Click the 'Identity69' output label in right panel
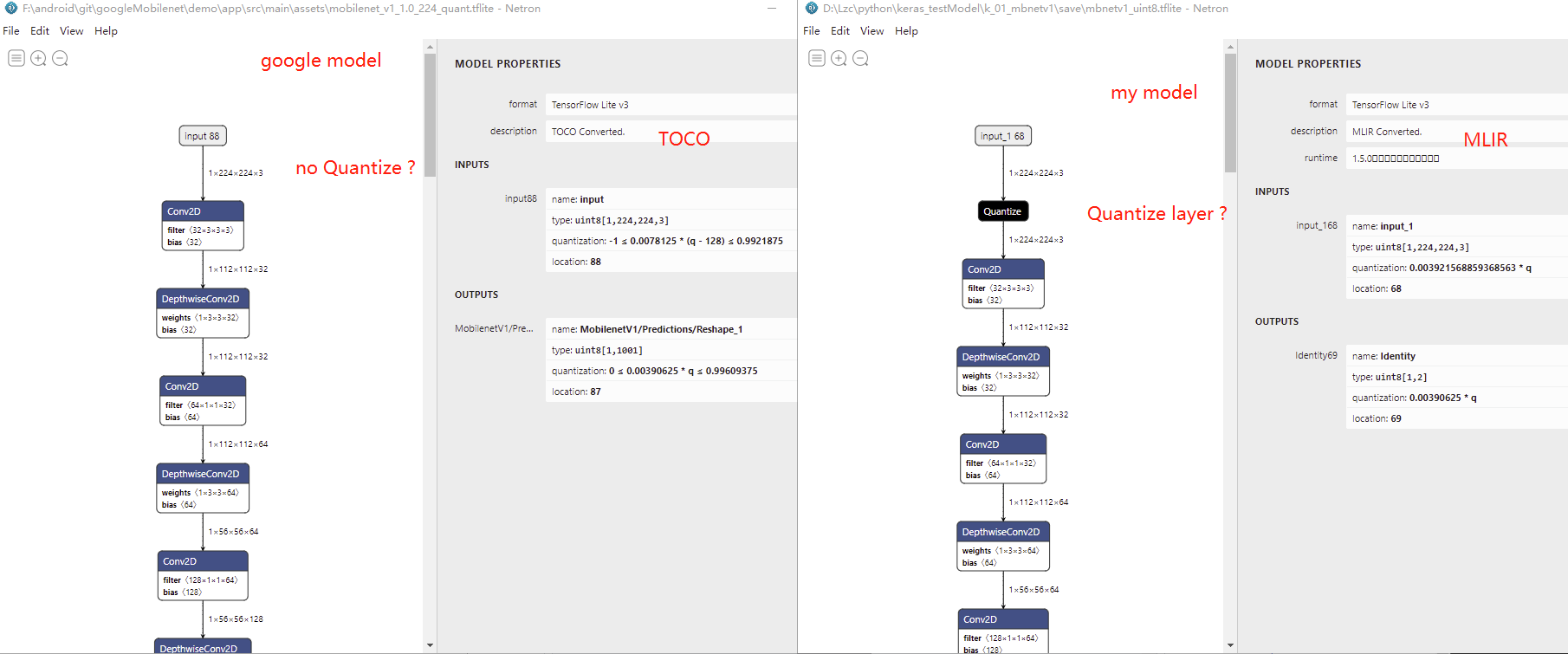 coord(1316,355)
